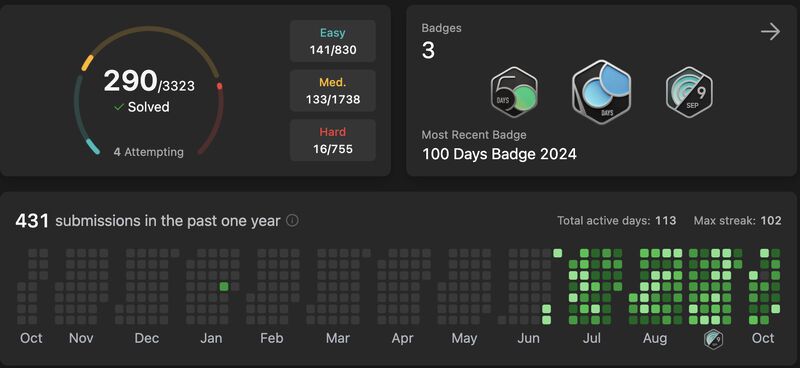Click the 50 Days badge icon
Viewport: 800px width, 368px height.
514,93
